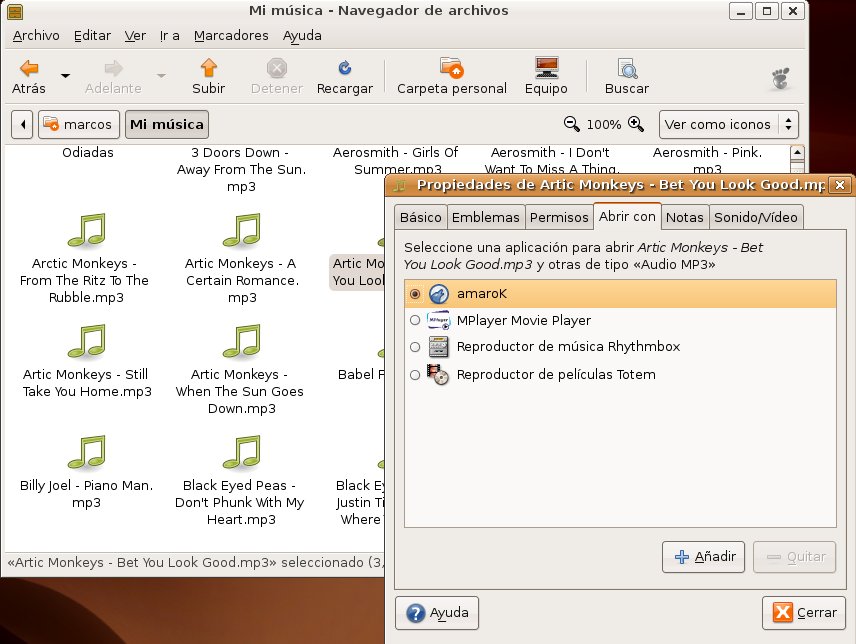Click the Ayuda help button
This screenshot has width=856, height=644.
pyautogui.click(x=438, y=612)
